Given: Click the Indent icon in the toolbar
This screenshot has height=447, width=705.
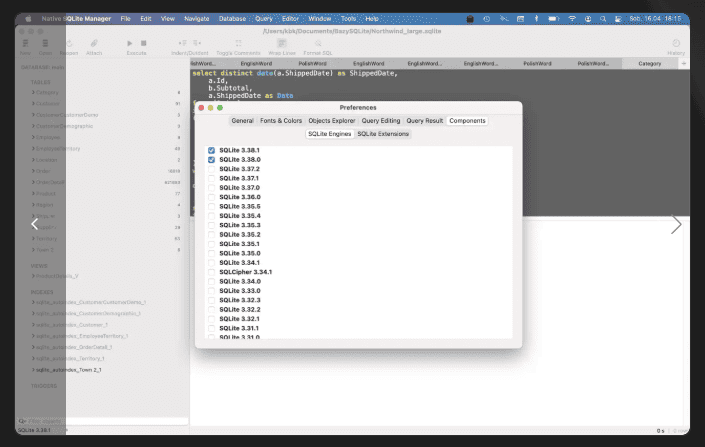Looking at the screenshot, I should (182, 43).
